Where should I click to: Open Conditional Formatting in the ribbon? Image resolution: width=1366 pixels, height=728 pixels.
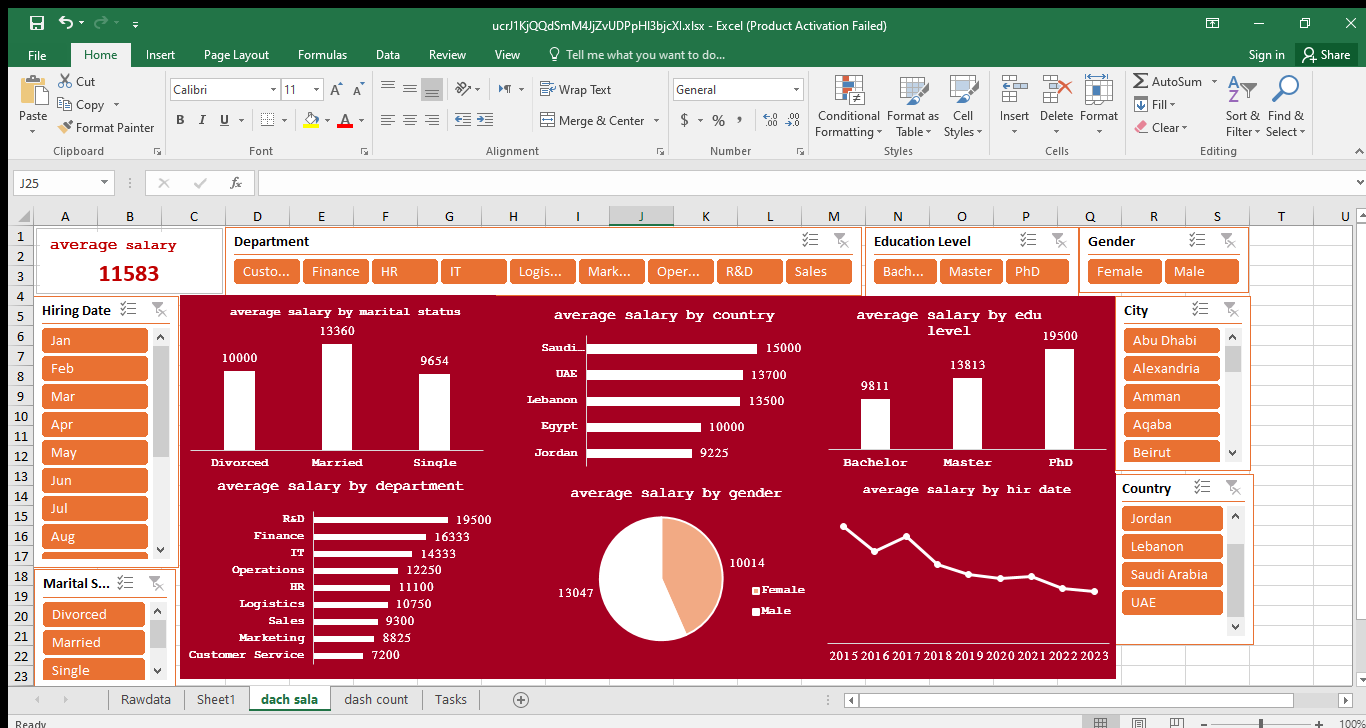(848, 107)
